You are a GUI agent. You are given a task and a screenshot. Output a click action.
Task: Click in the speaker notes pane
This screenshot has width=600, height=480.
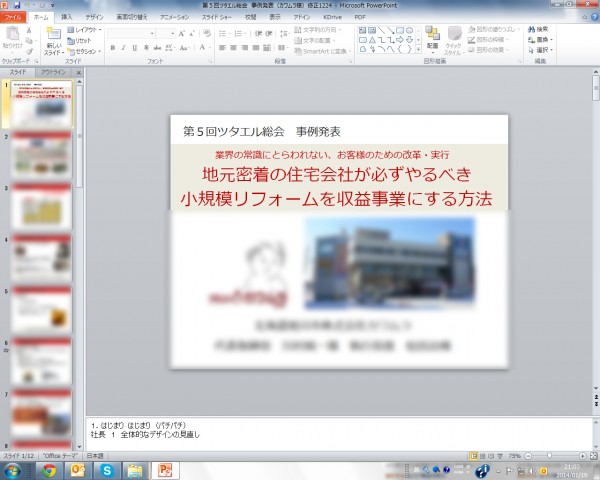(x=339, y=434)
